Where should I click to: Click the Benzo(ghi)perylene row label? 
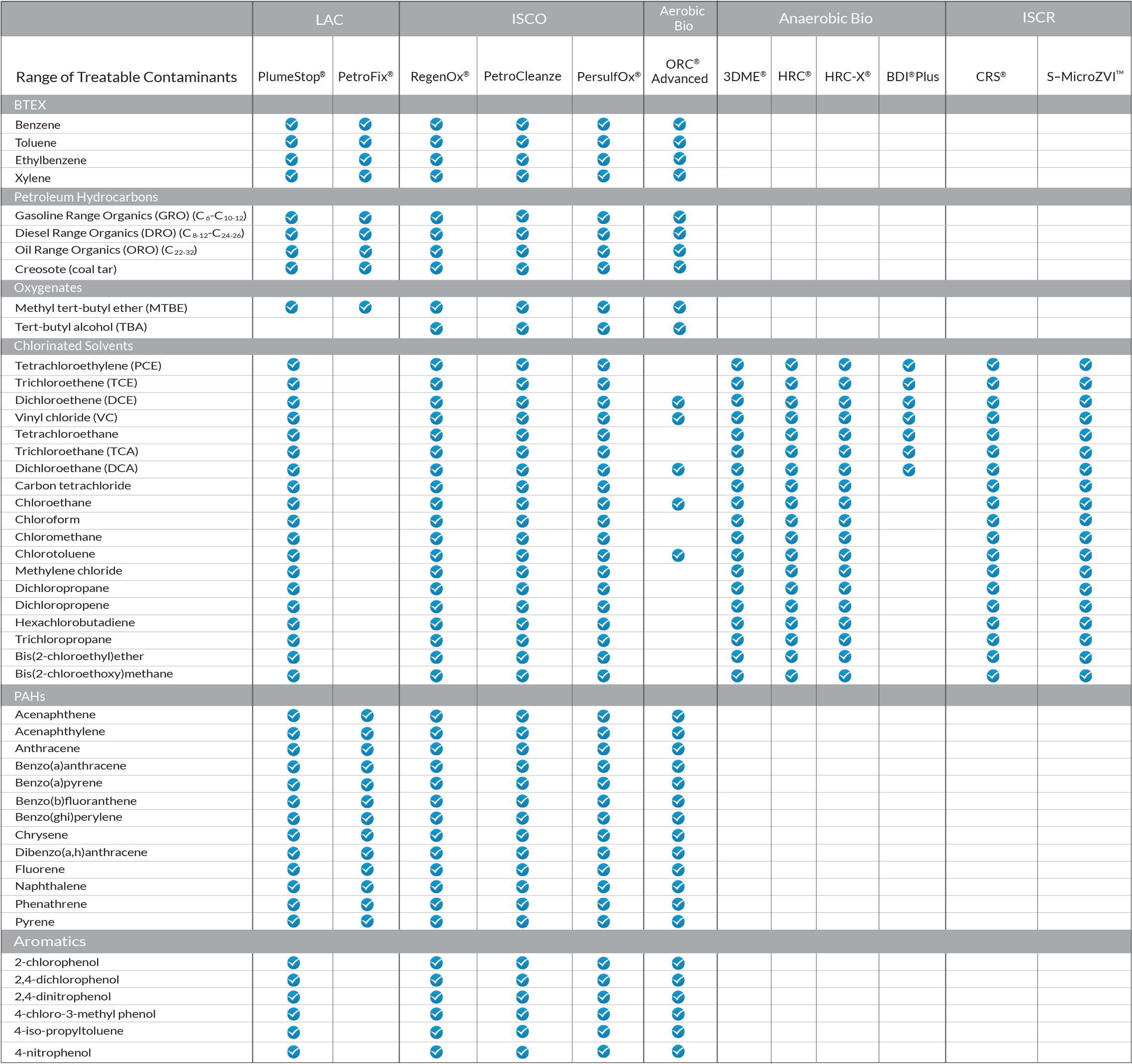coord(68,817)
